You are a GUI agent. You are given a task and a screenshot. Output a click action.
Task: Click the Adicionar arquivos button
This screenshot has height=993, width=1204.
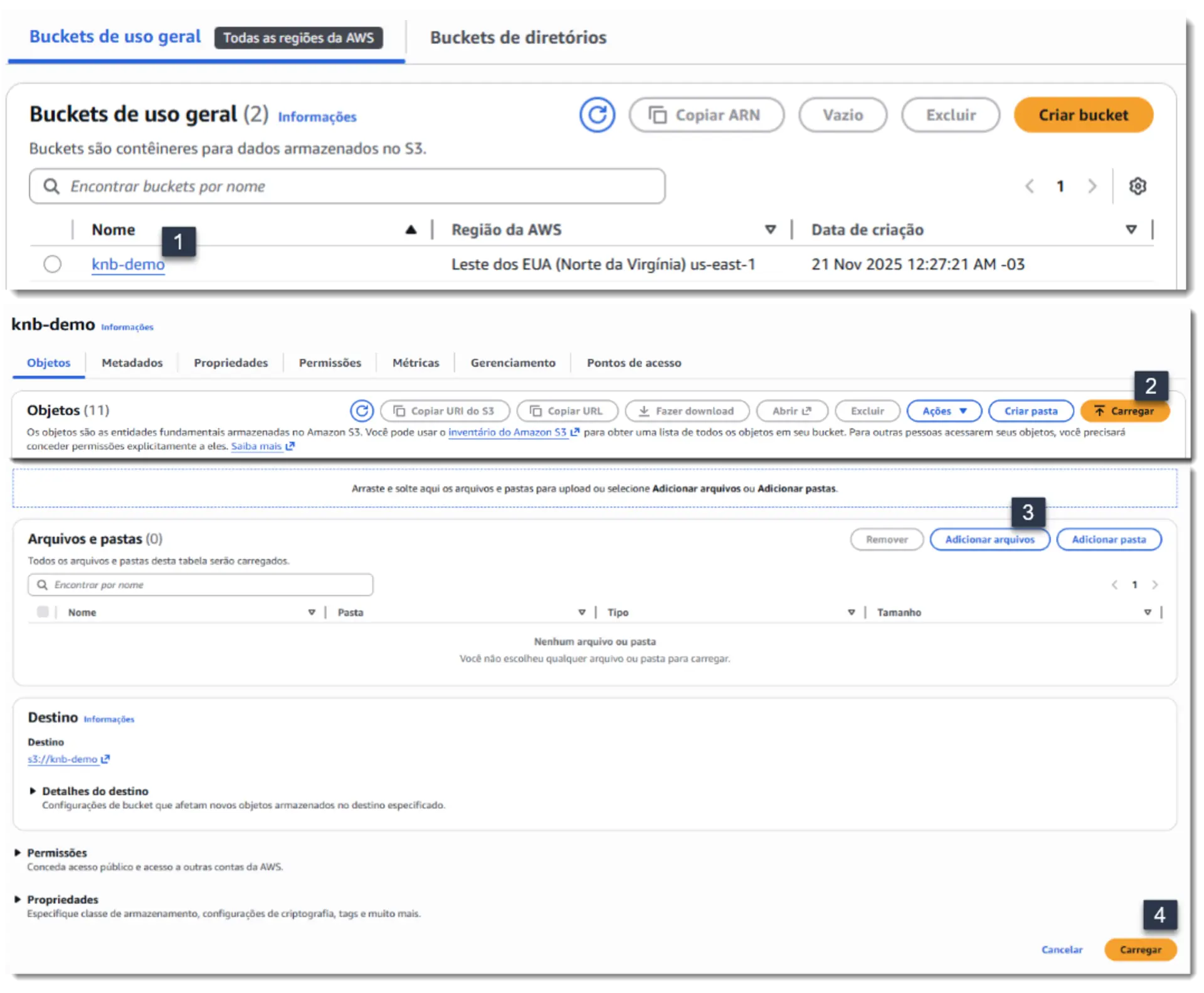point(990,539)
